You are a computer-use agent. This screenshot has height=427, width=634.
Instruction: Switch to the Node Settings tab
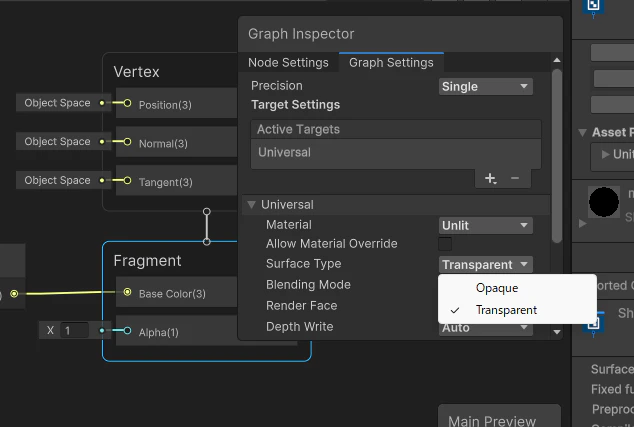pos(288,63)
